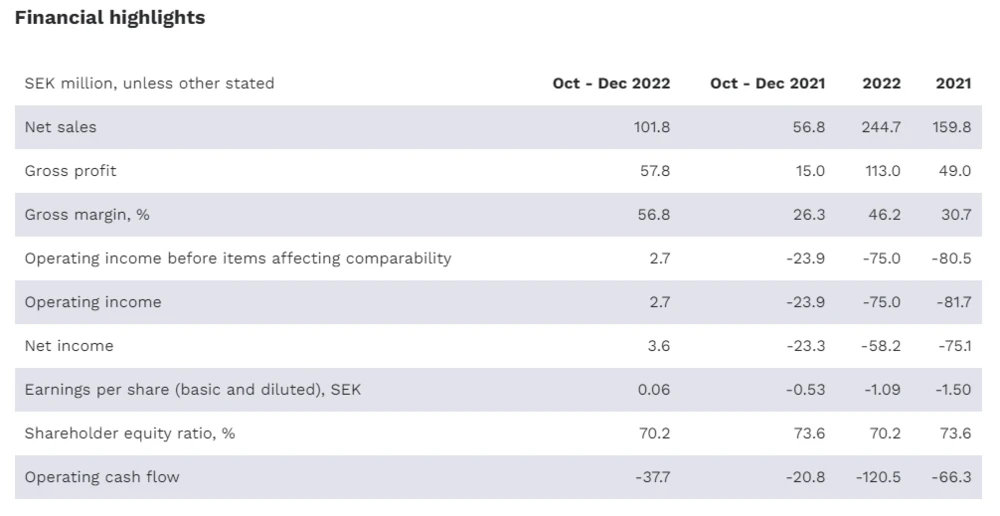Click the SEK million, unless other stated note
1000x516 pixels.
149,83
